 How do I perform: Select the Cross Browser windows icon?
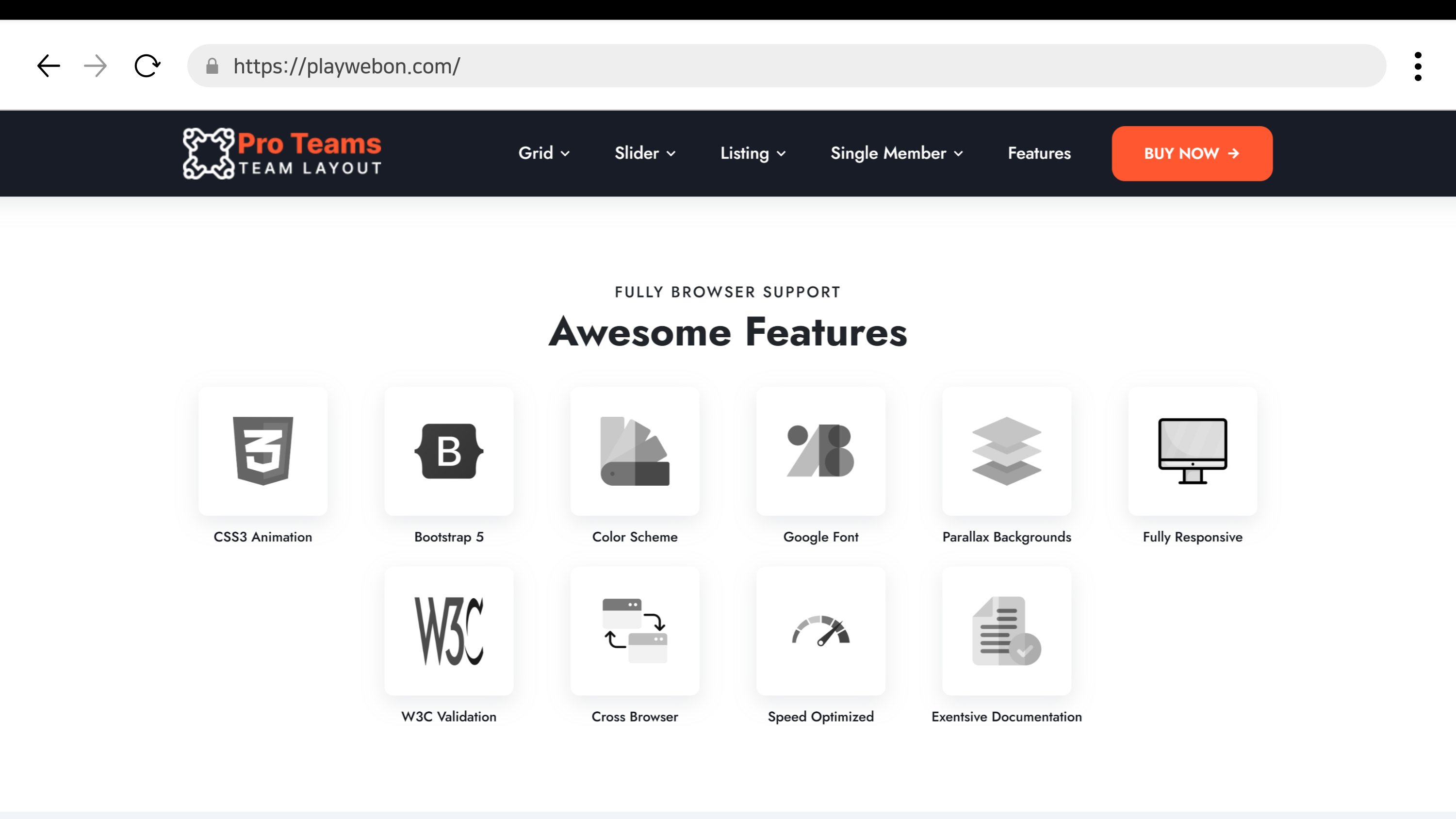[x=635, y=631]
